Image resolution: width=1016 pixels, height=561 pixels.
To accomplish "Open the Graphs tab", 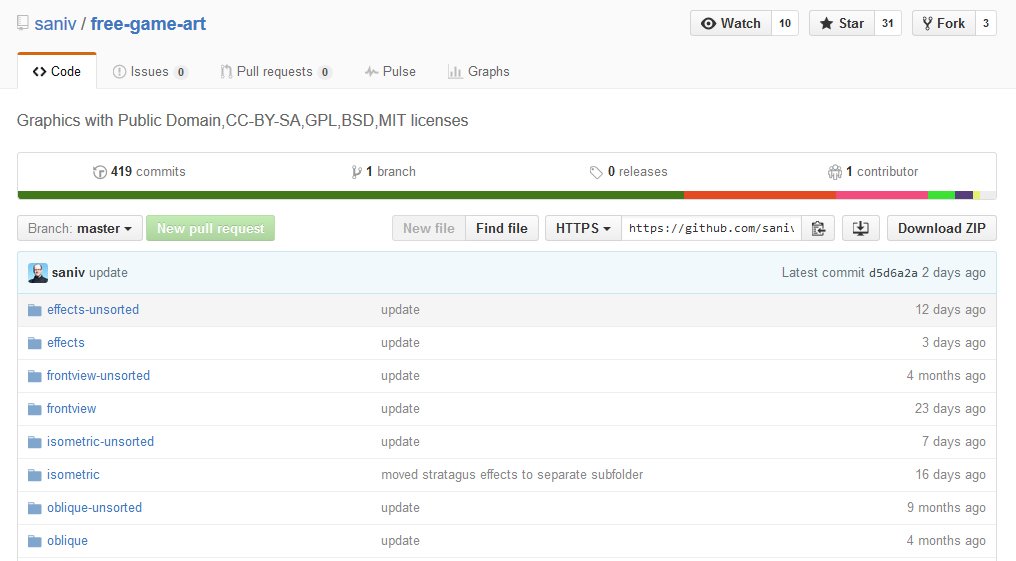I will [479, 71].
